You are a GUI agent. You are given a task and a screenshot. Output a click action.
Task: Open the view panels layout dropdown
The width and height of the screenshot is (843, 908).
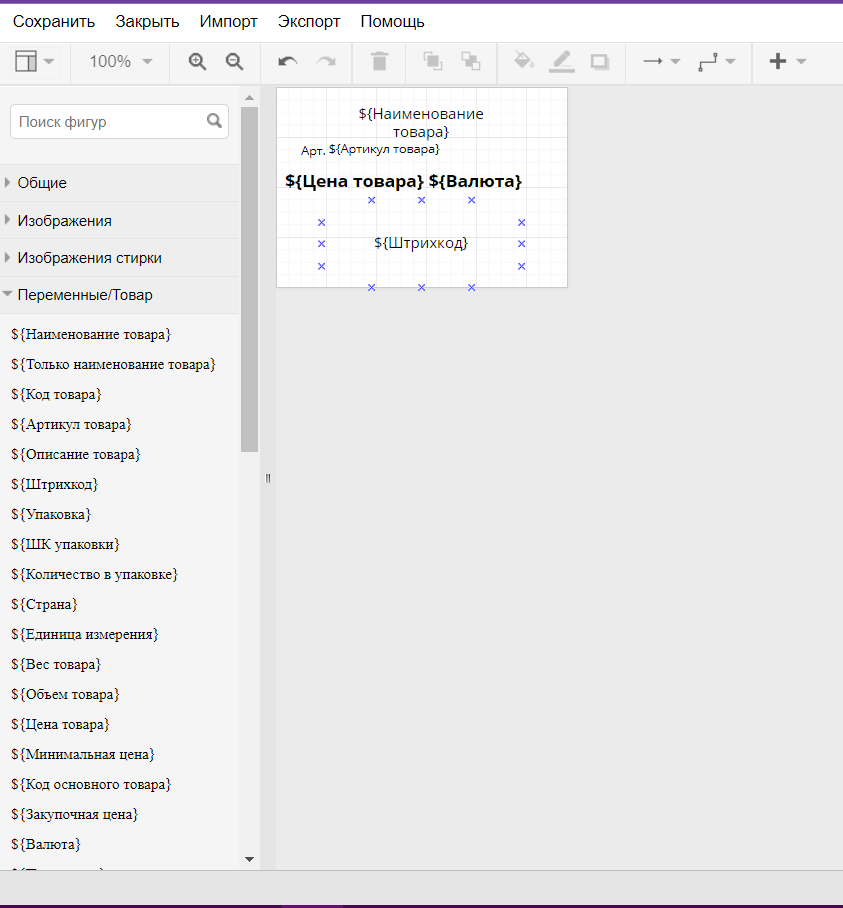[x=34, y=61]
